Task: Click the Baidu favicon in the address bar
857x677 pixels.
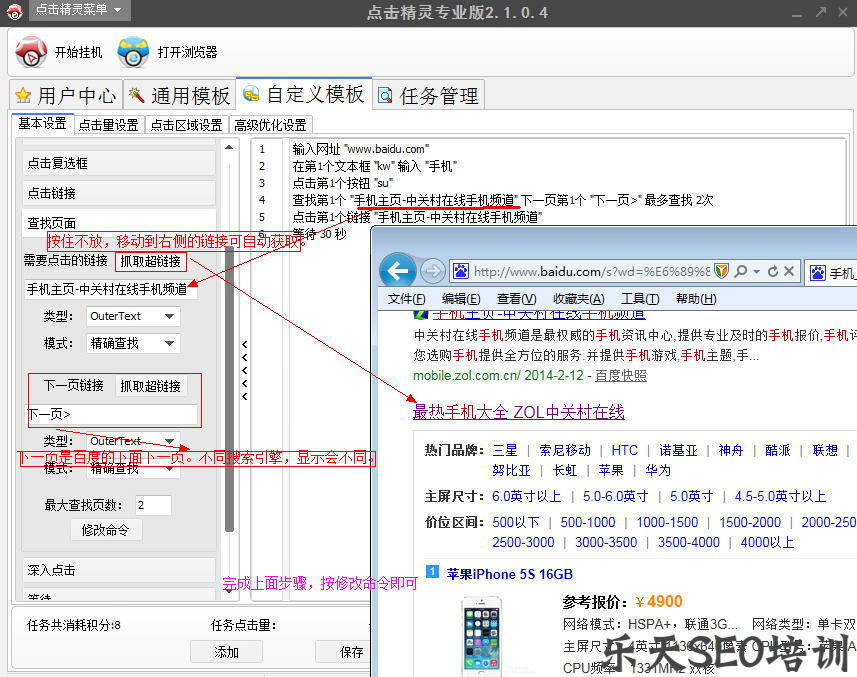Action: [x=461, y=271]
